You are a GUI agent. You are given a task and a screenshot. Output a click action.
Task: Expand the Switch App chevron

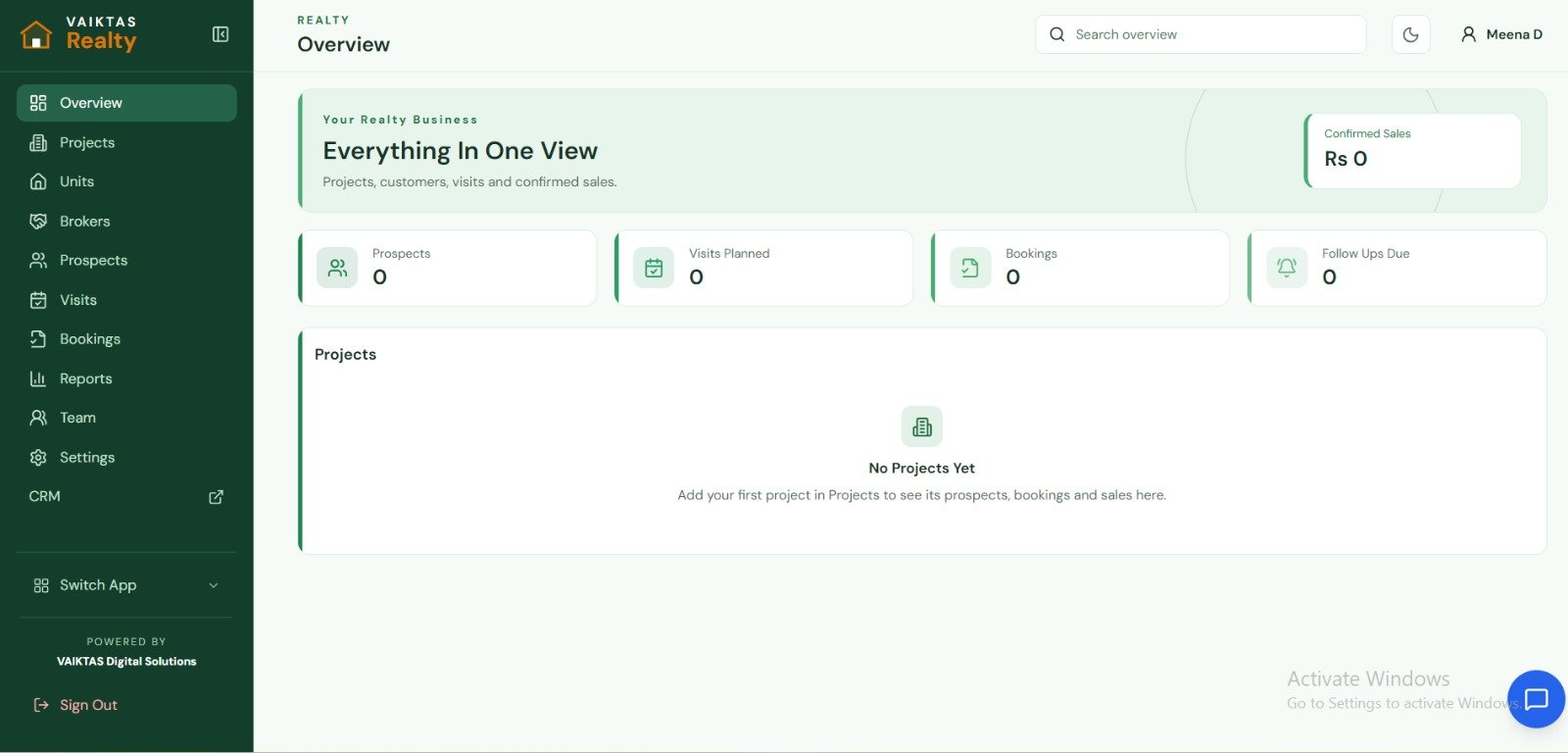click(x=214, y=585)
